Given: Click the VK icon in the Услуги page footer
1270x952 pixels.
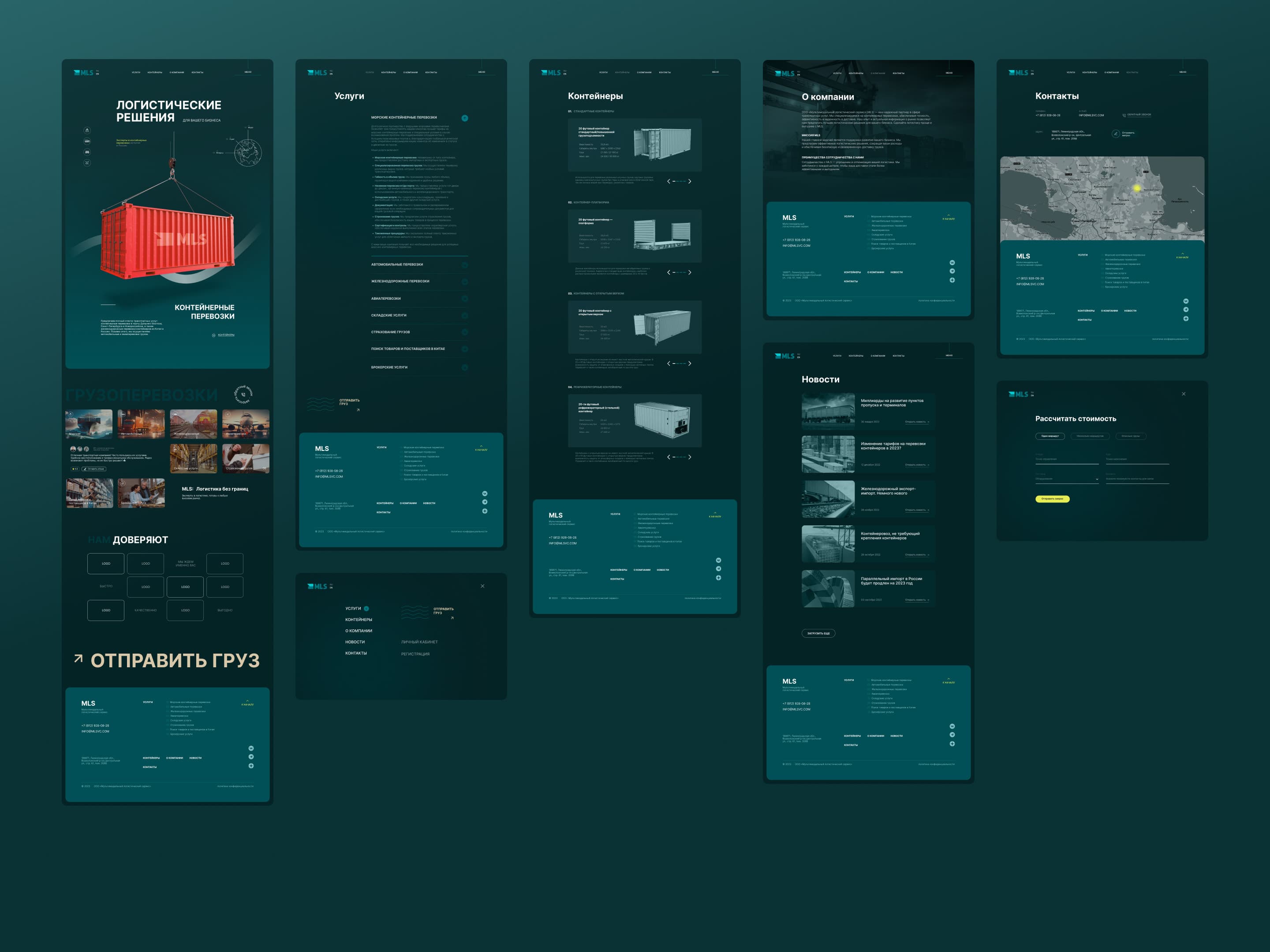Looking at the screenshot, I should 485,494.
